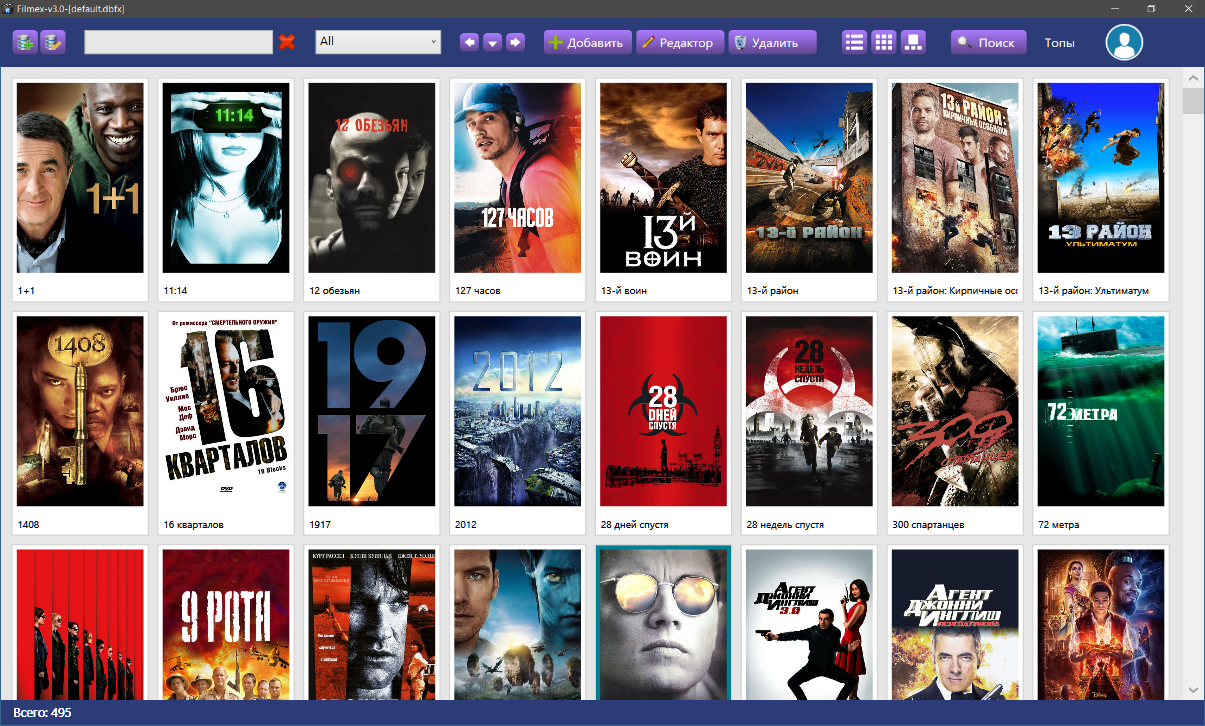Switch to grid view mode
1205x726 pixels.
[x=883, y=42]
